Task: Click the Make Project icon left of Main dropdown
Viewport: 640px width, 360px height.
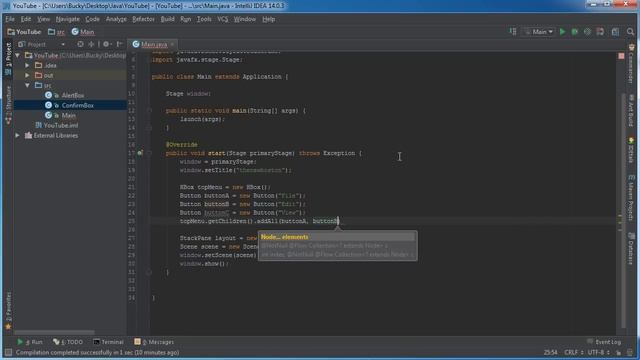Action: pyautogui.click(x=513, y=31)
